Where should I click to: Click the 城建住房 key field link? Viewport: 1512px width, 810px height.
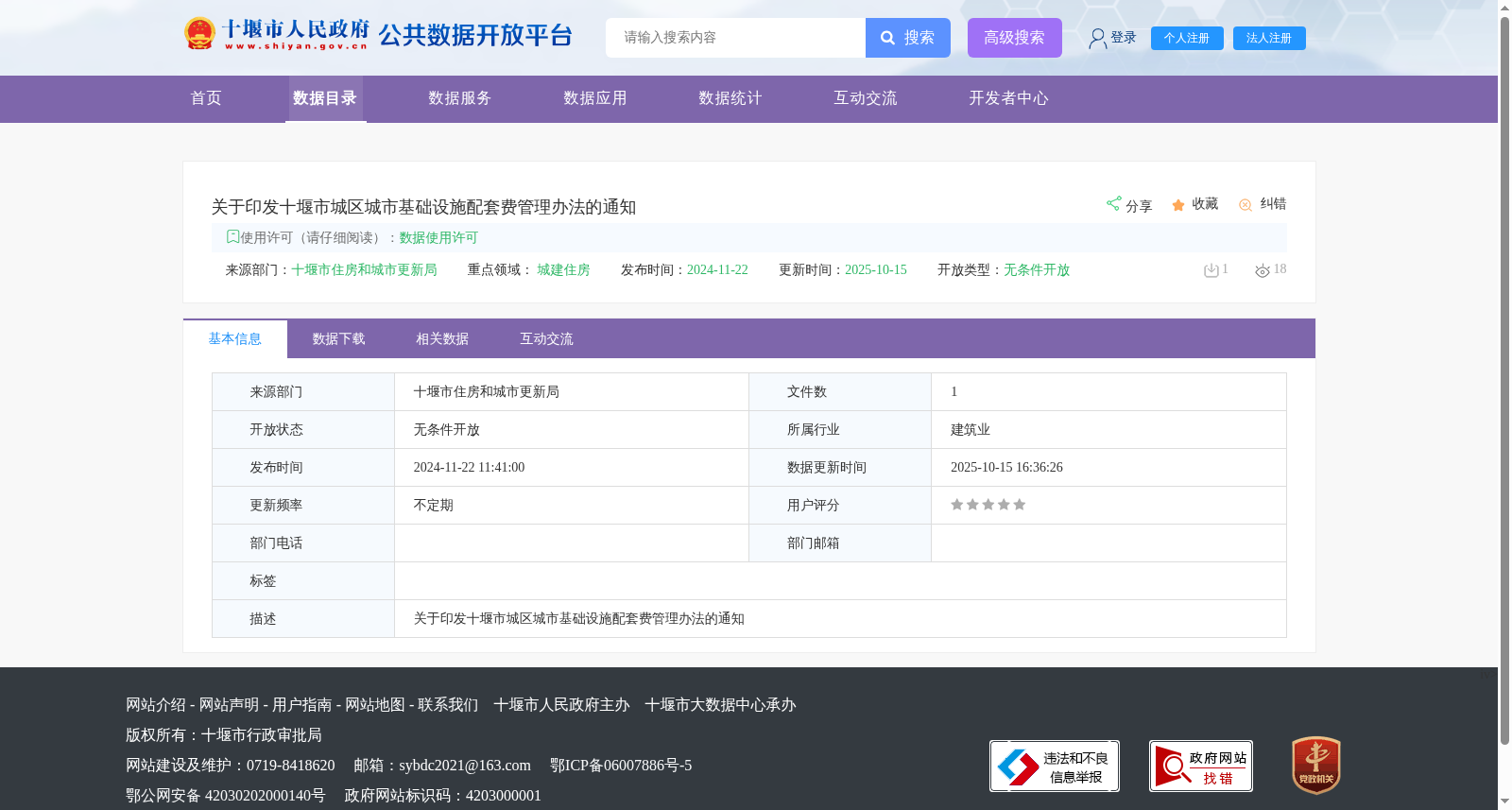click(564, 270)
